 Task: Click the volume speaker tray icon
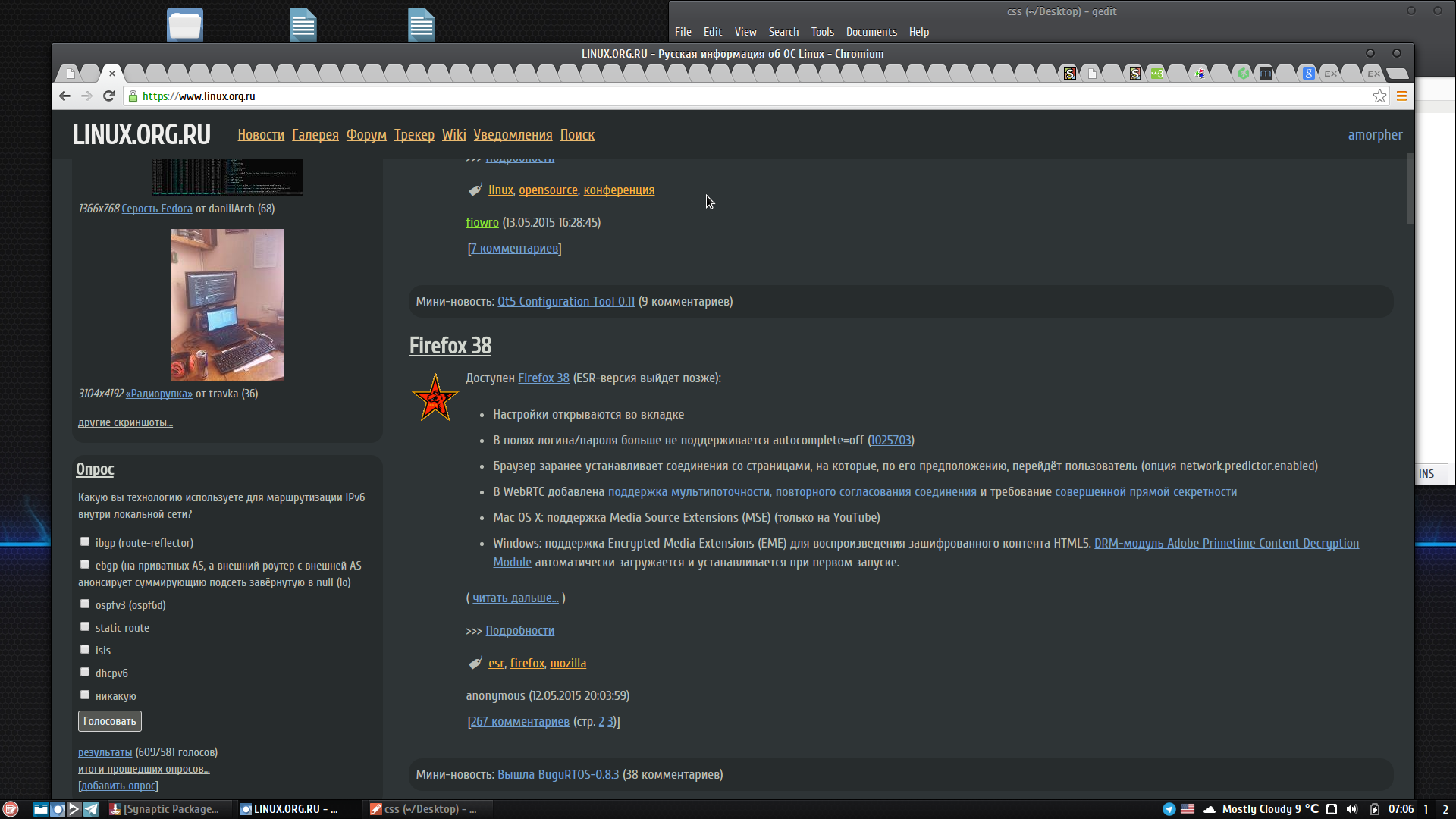(x=1351, y=809)
